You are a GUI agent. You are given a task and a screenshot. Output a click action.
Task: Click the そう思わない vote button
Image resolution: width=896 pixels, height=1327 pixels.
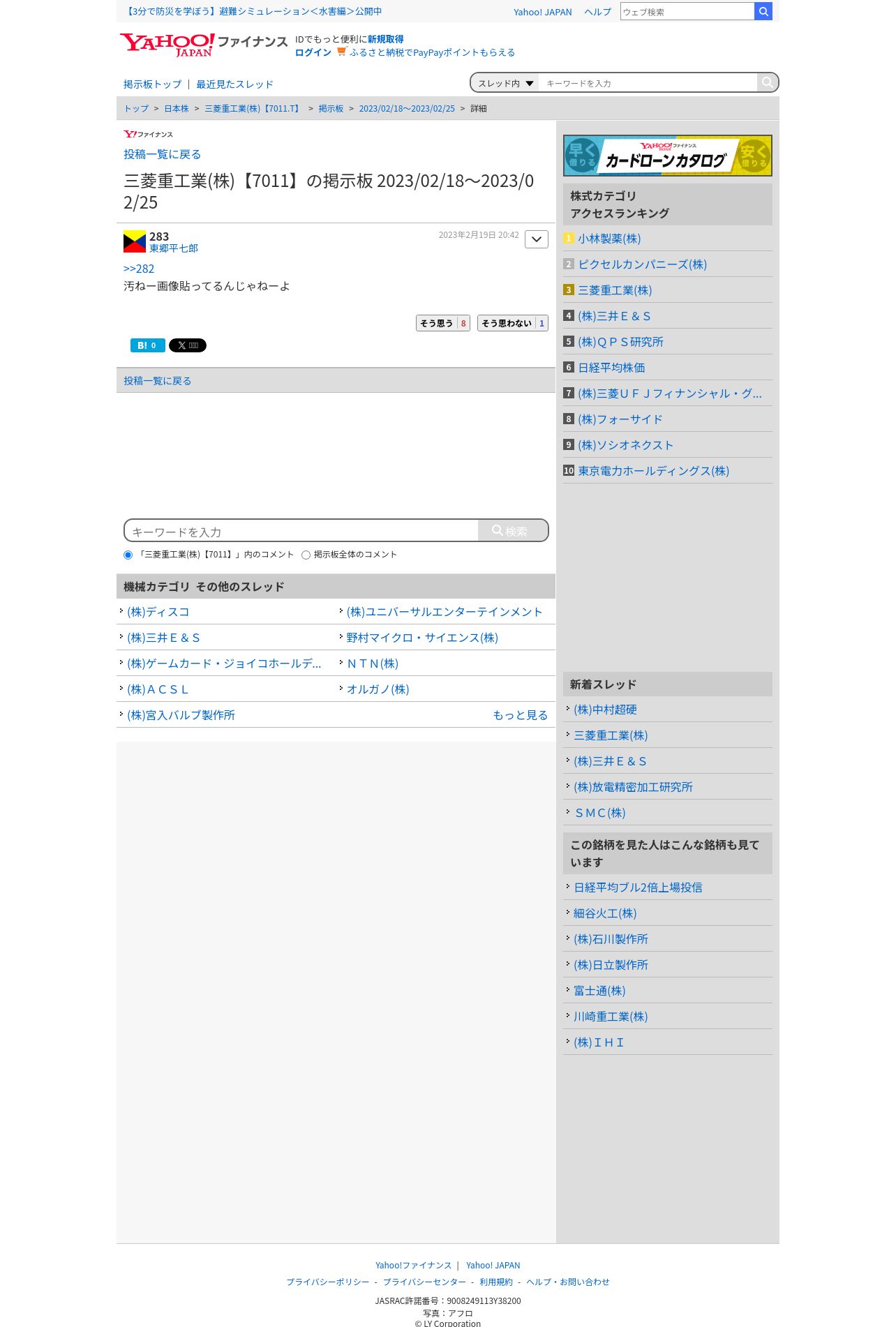pos(513,323)
